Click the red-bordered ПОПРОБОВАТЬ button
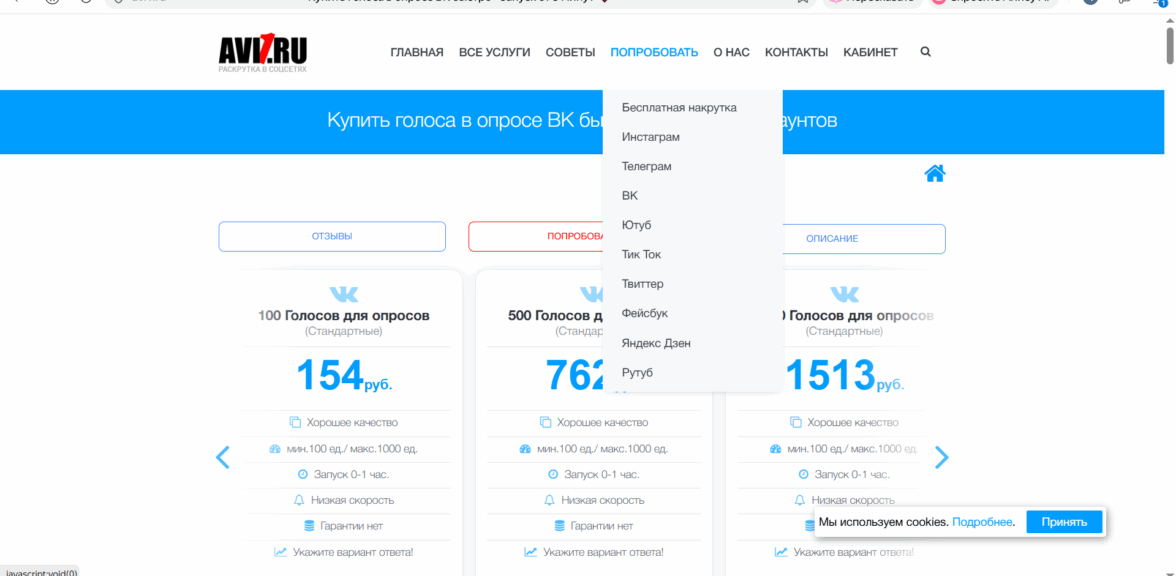The width and height of the screenshot is (1176, 576). point(536,236)
